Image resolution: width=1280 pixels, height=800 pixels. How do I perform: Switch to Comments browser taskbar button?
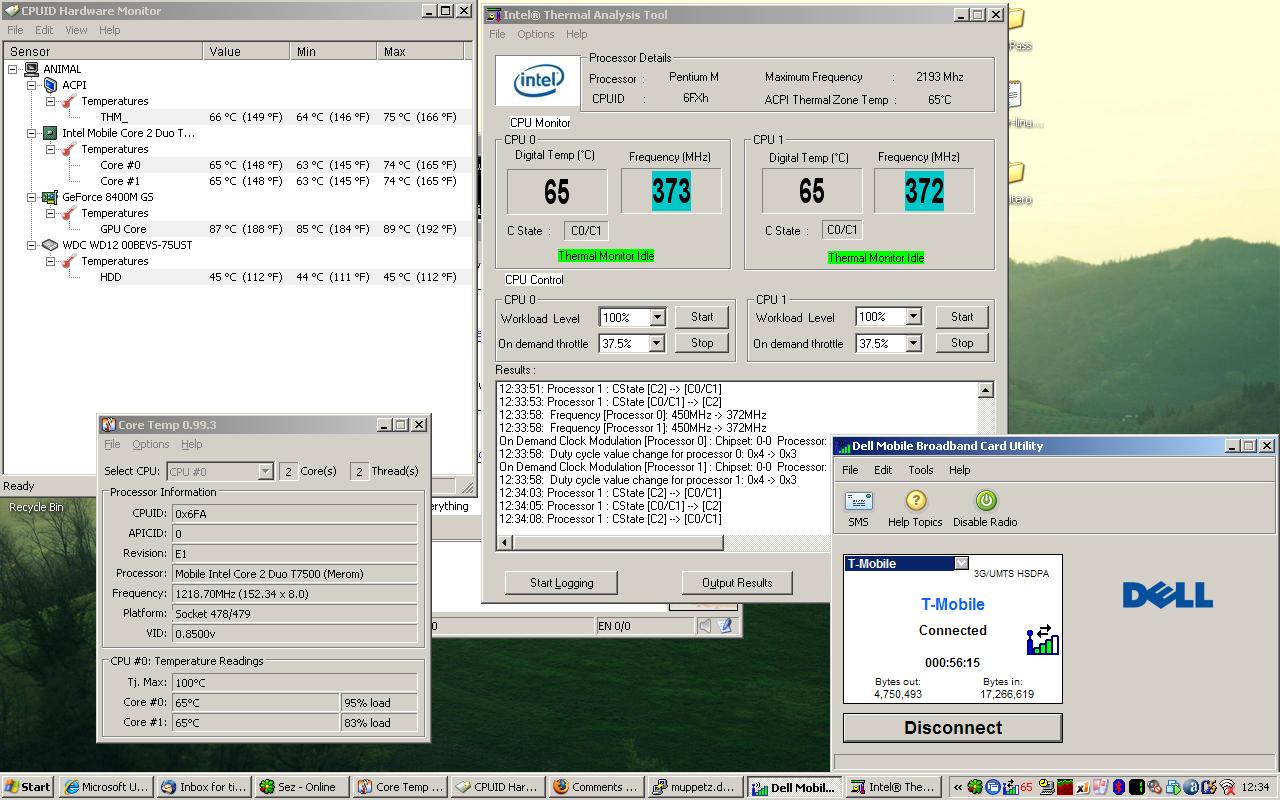(x=595, y=787)
